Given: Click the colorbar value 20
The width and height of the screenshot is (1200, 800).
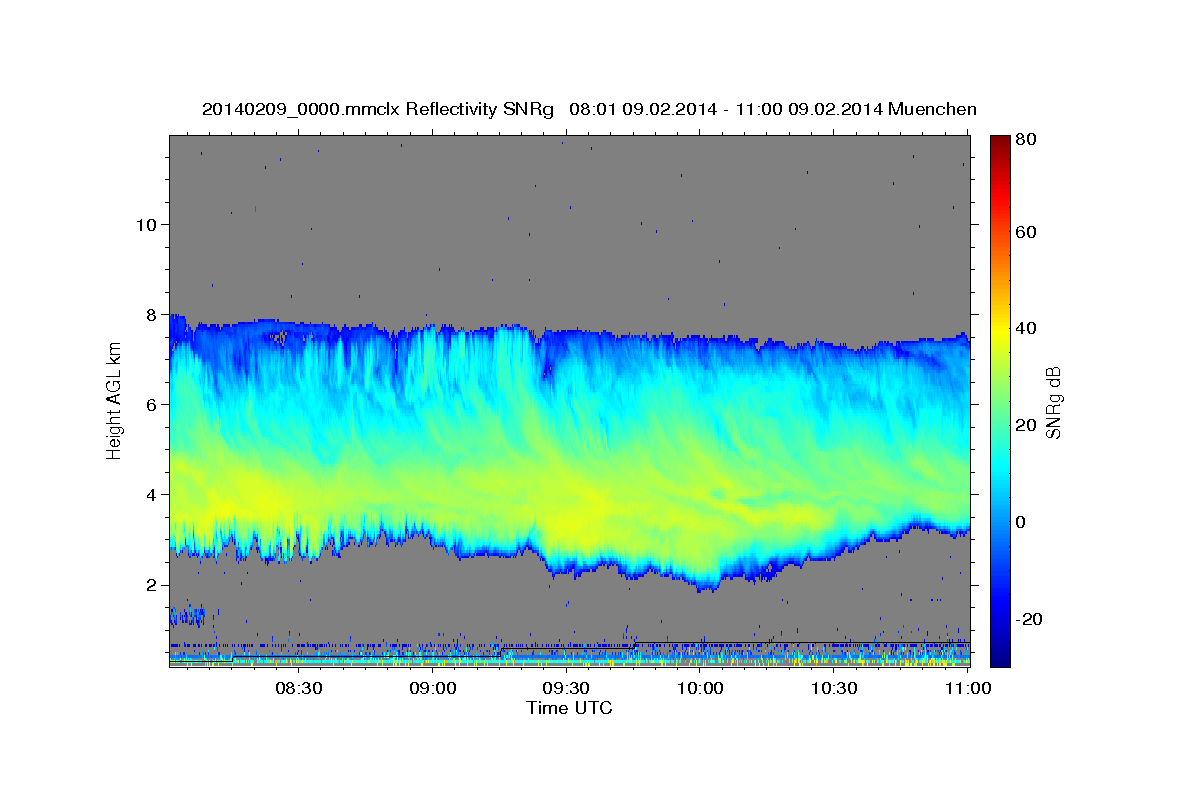Looking at the screenshot, I should tap(1025, 425).
